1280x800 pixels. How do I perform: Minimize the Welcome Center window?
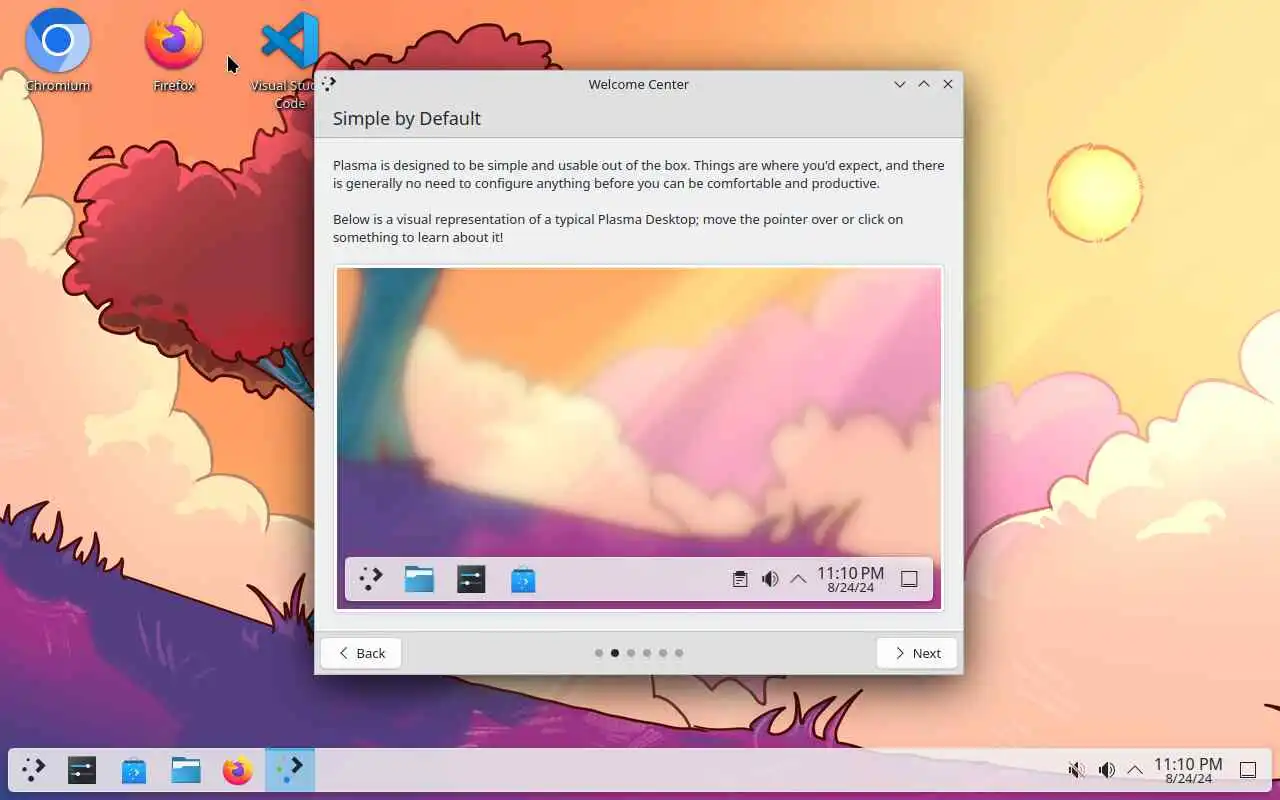point(900,84)
